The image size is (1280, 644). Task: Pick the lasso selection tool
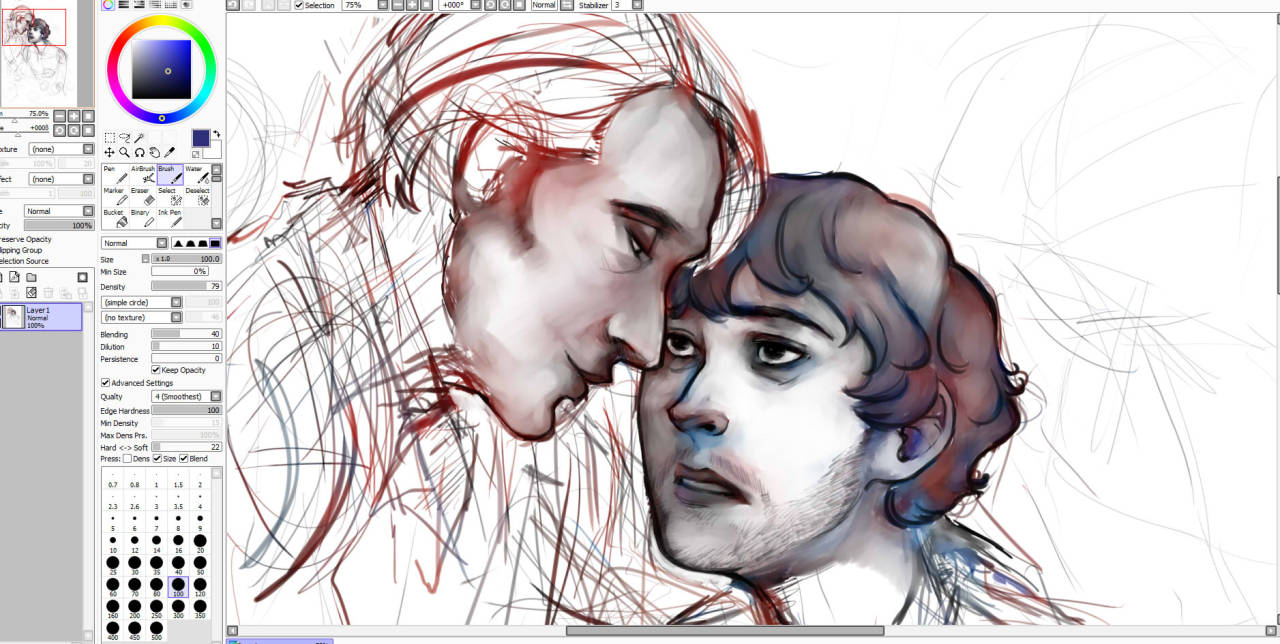click(124, 138)
